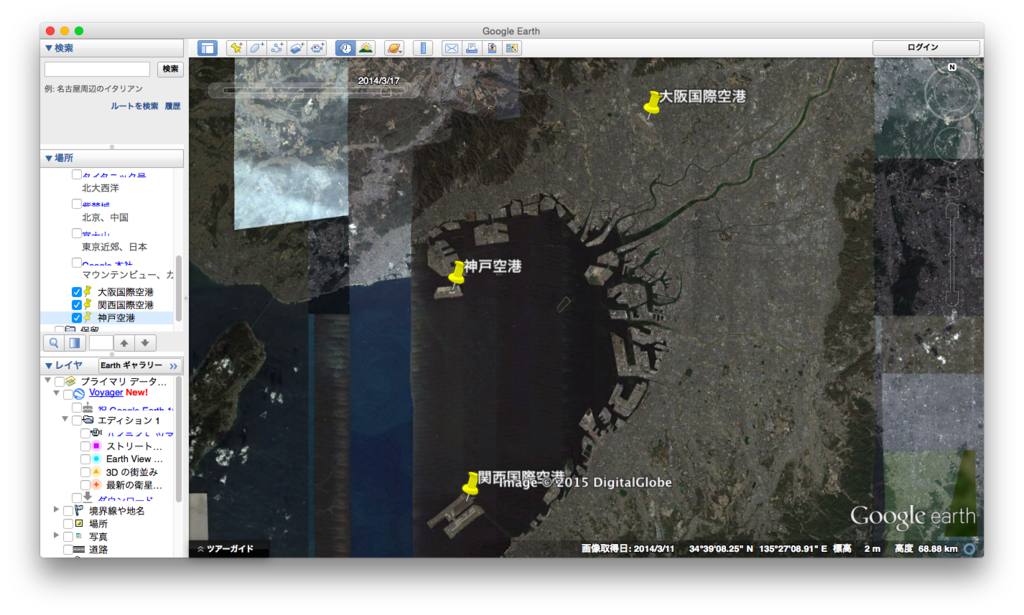1024x615 pixels.
Task: Add a path using toolbar icon
Action: [x=276, y=48]
